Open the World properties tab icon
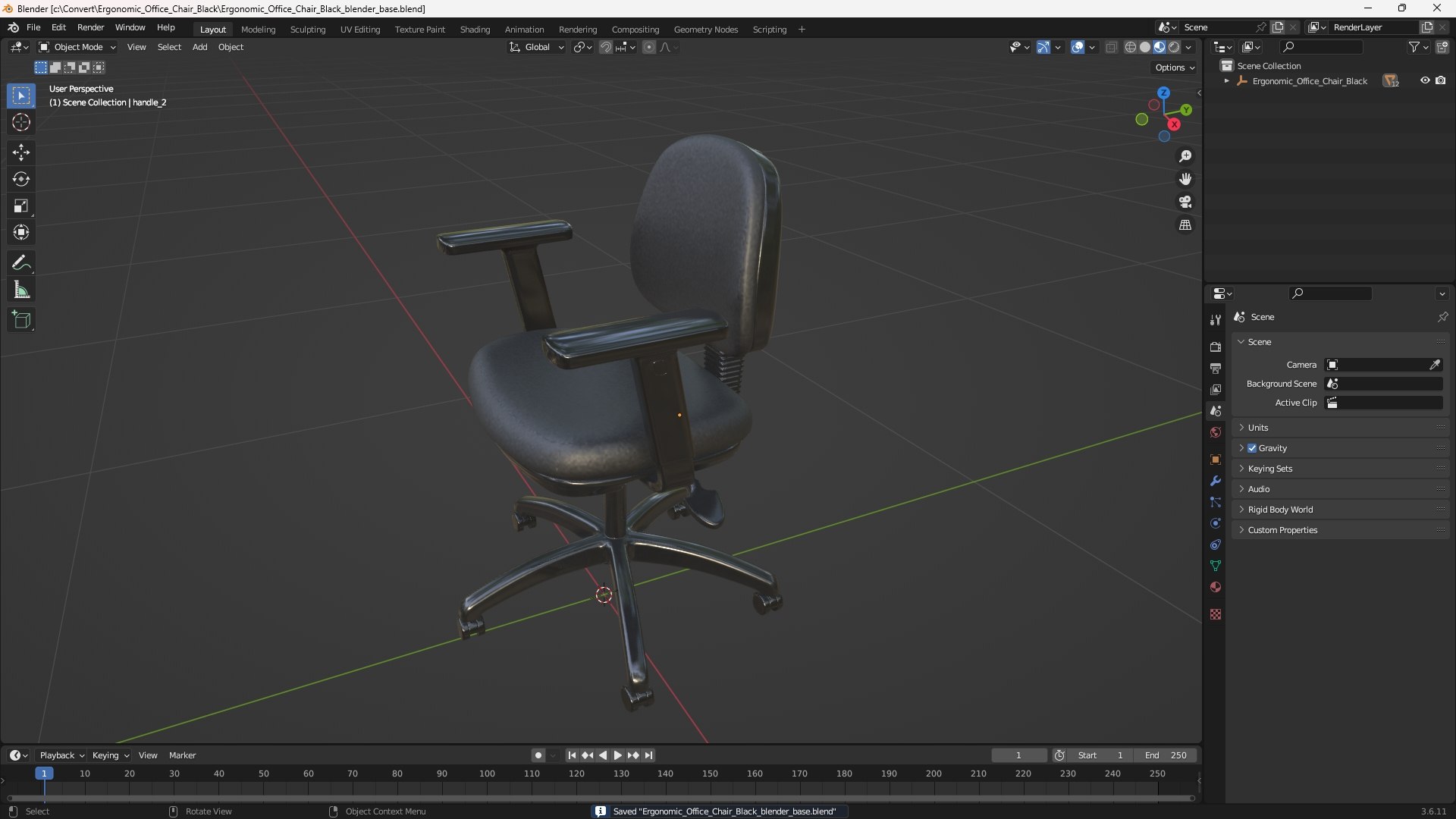 (x=1216, y=432)
